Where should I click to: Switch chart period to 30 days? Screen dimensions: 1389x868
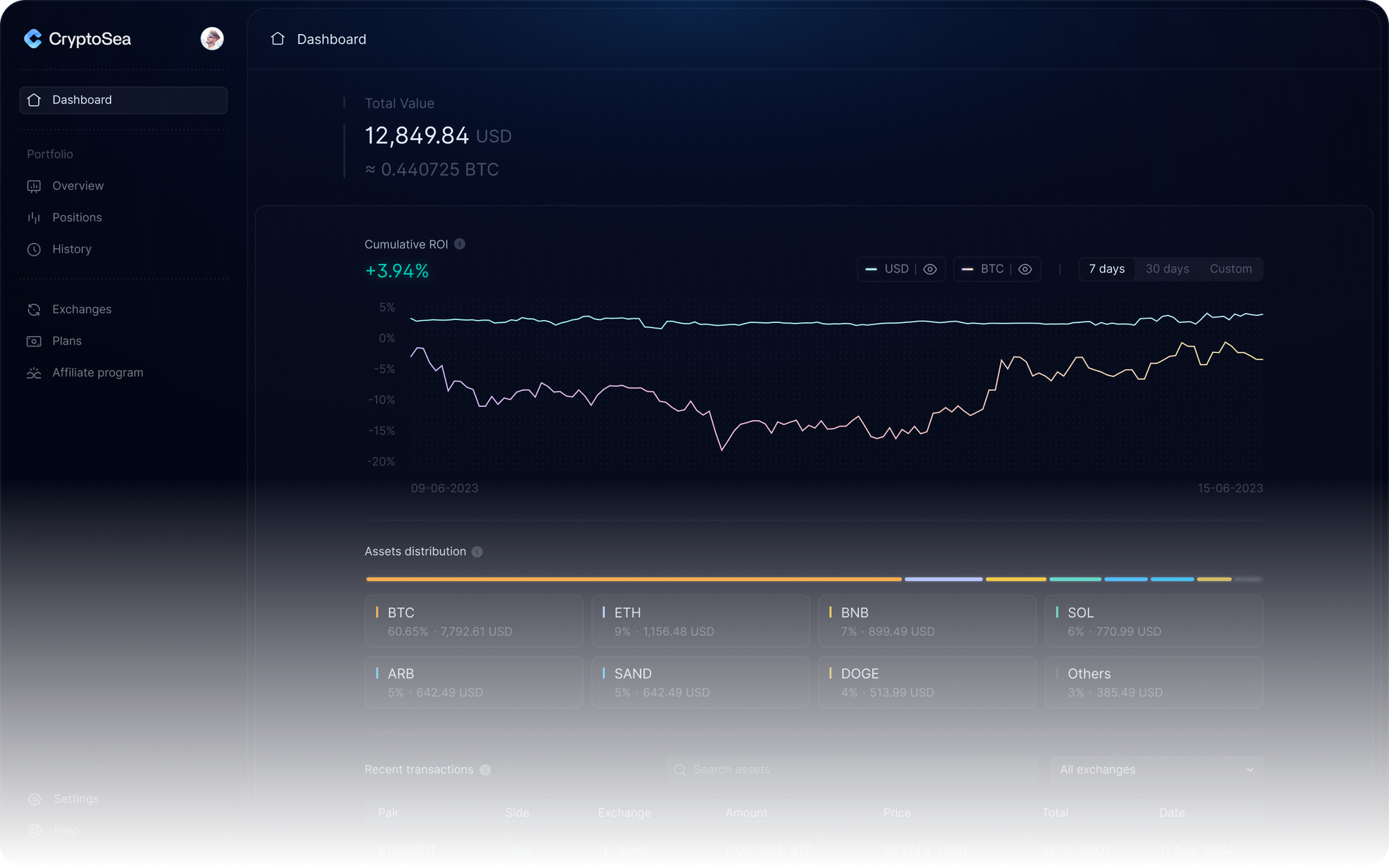[x=1167, y=269]
